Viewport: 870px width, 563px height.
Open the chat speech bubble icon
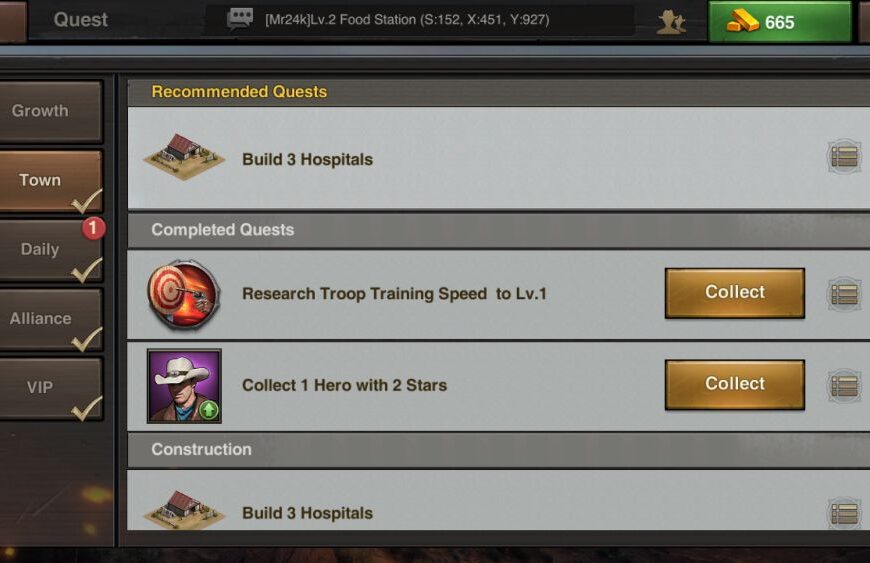point(240,19)
